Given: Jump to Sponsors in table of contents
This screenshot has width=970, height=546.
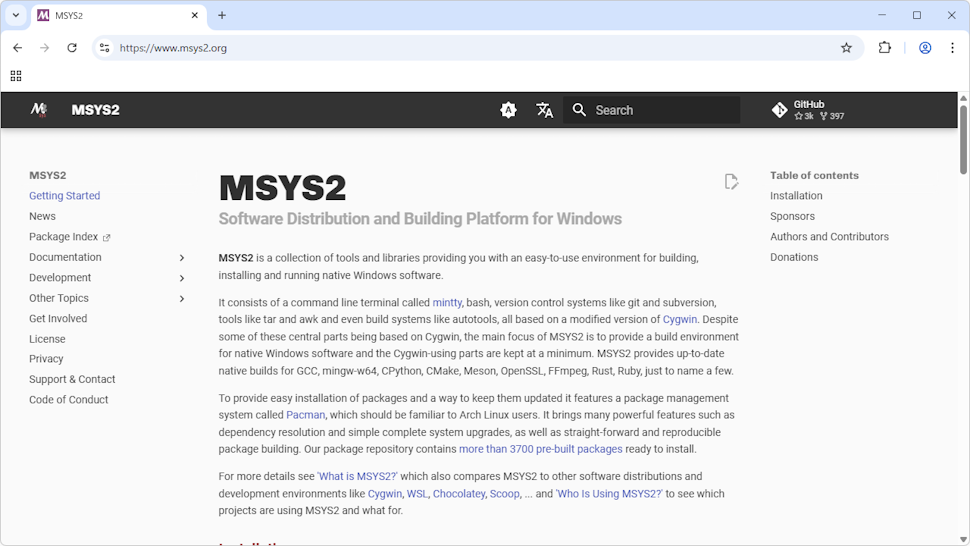Looking at the screenshot, I should coord(792,216).
